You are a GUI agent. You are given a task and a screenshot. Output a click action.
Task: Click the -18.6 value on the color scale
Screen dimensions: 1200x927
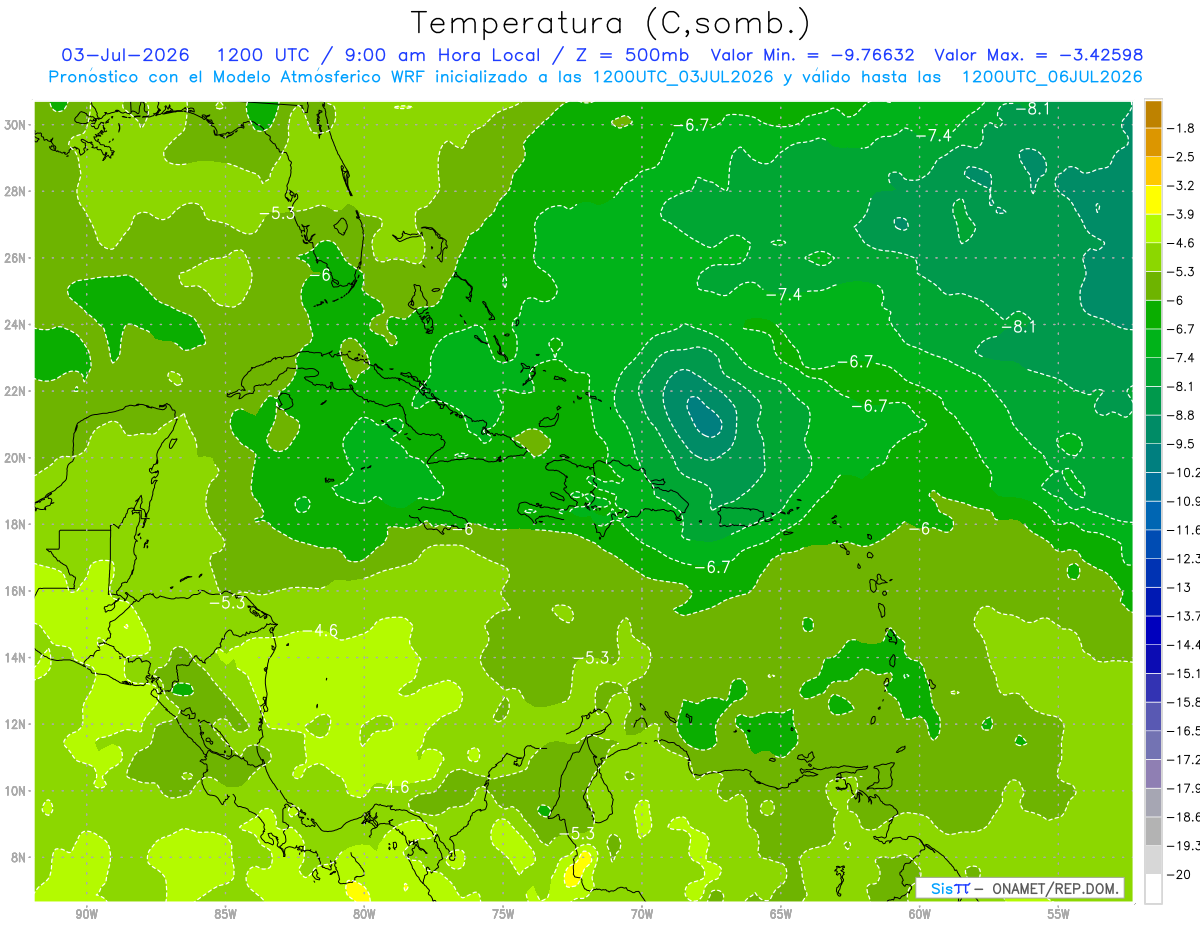1184,817
